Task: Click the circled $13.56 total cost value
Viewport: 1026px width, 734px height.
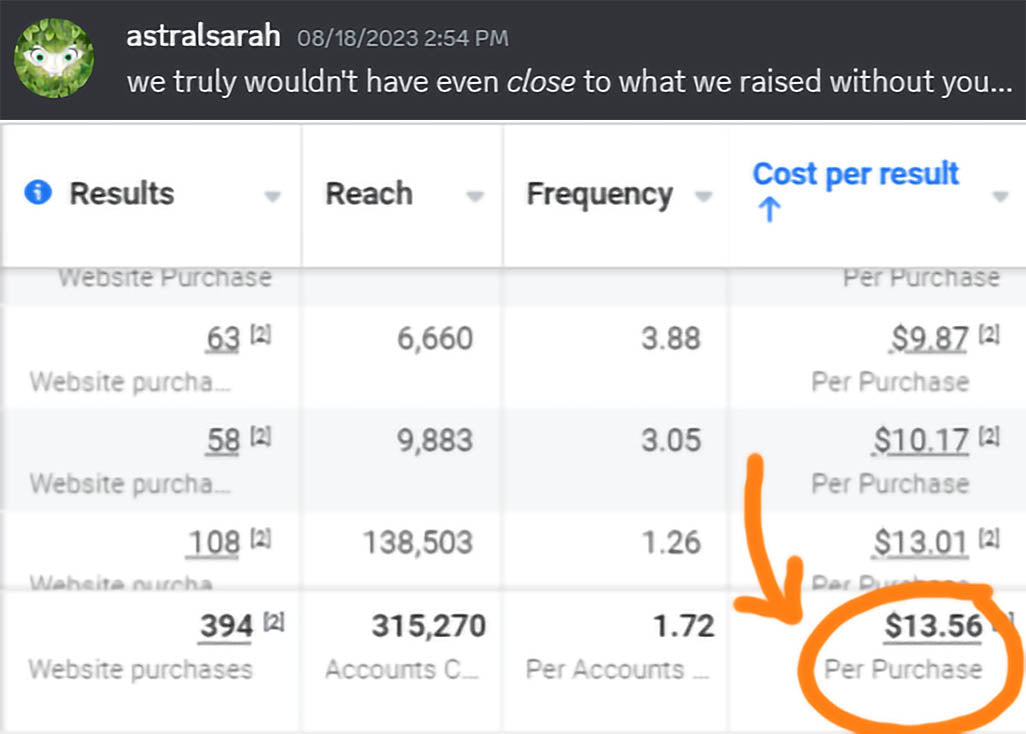Action: coord(933,627)
